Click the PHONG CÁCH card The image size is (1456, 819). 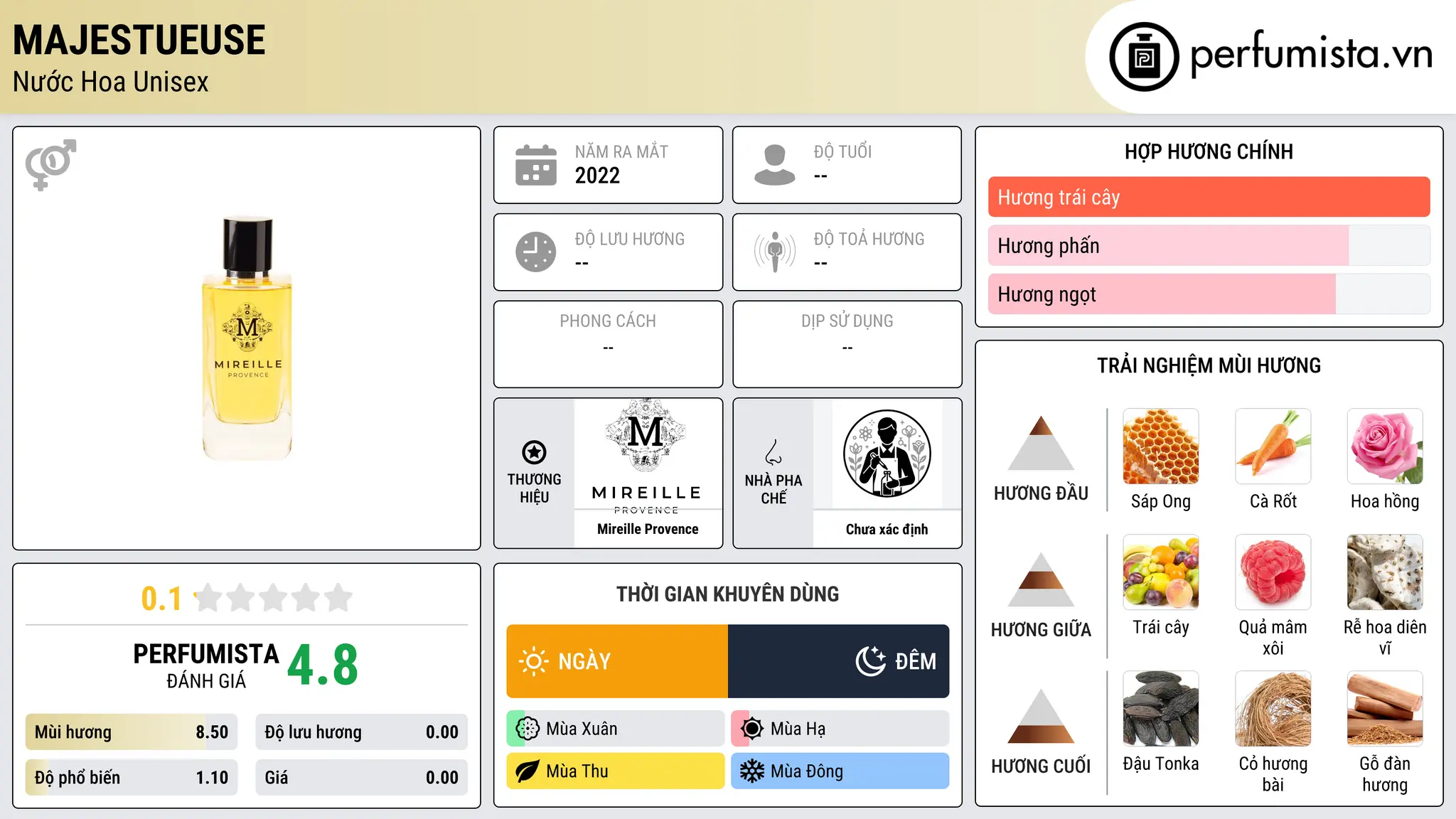608,344
